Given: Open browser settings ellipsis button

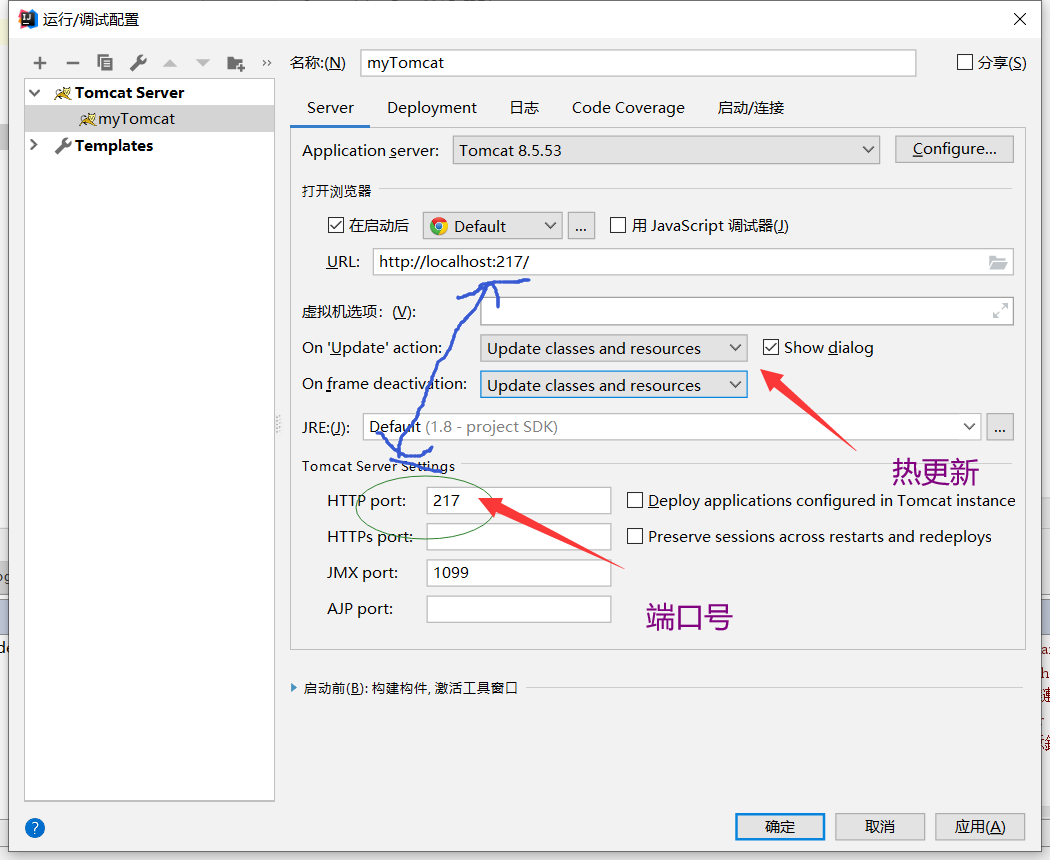Looking at the screenshot, I should pos(581,226).
